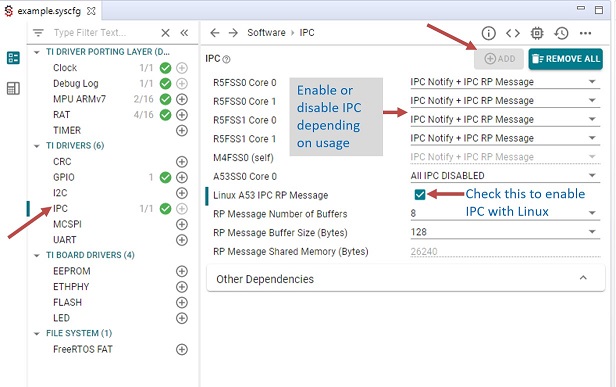The width and height of the screenshot is (616, 387).
Task: Clear the filter text with the X icon
Action: click(165, 33)
